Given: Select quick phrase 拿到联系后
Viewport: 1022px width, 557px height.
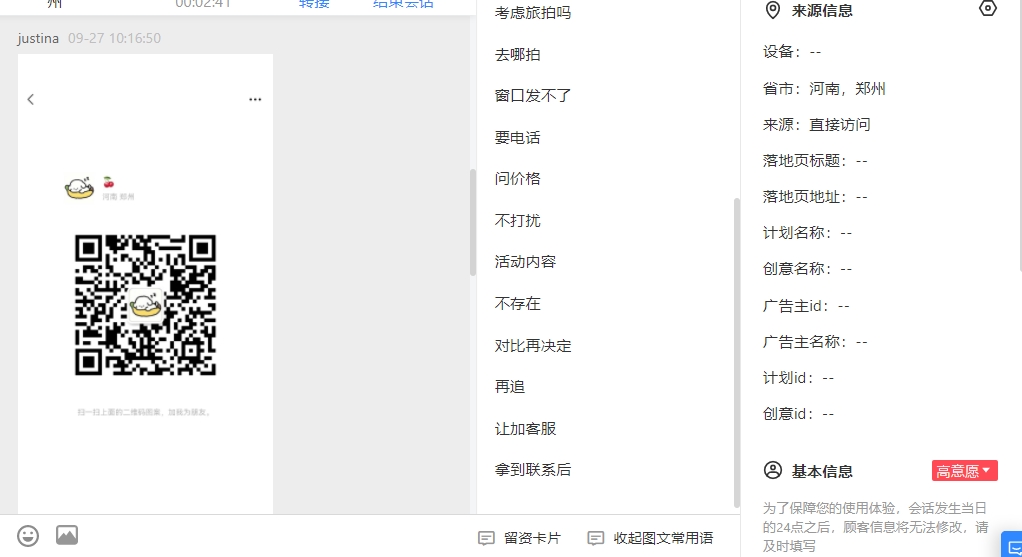Looking at the screenshot, I should (x=533, y=470).
